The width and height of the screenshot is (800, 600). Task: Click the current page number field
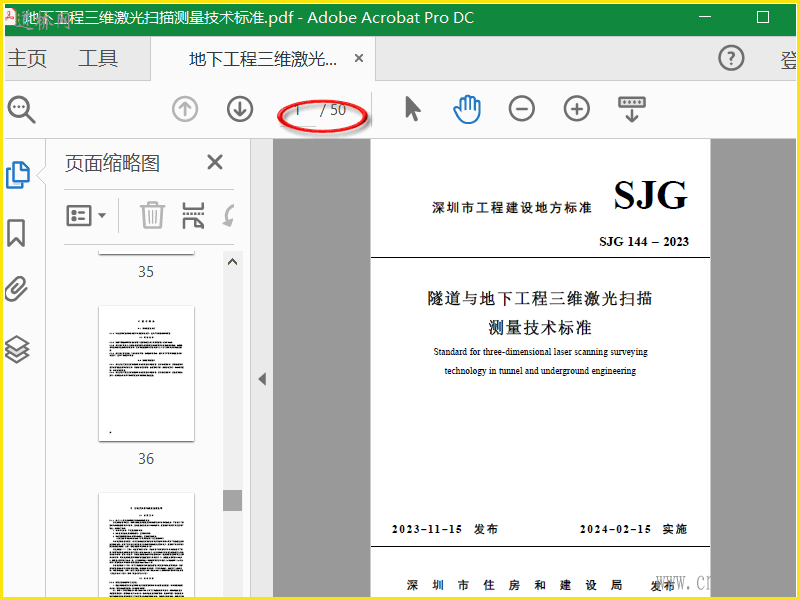coord(298,110)
